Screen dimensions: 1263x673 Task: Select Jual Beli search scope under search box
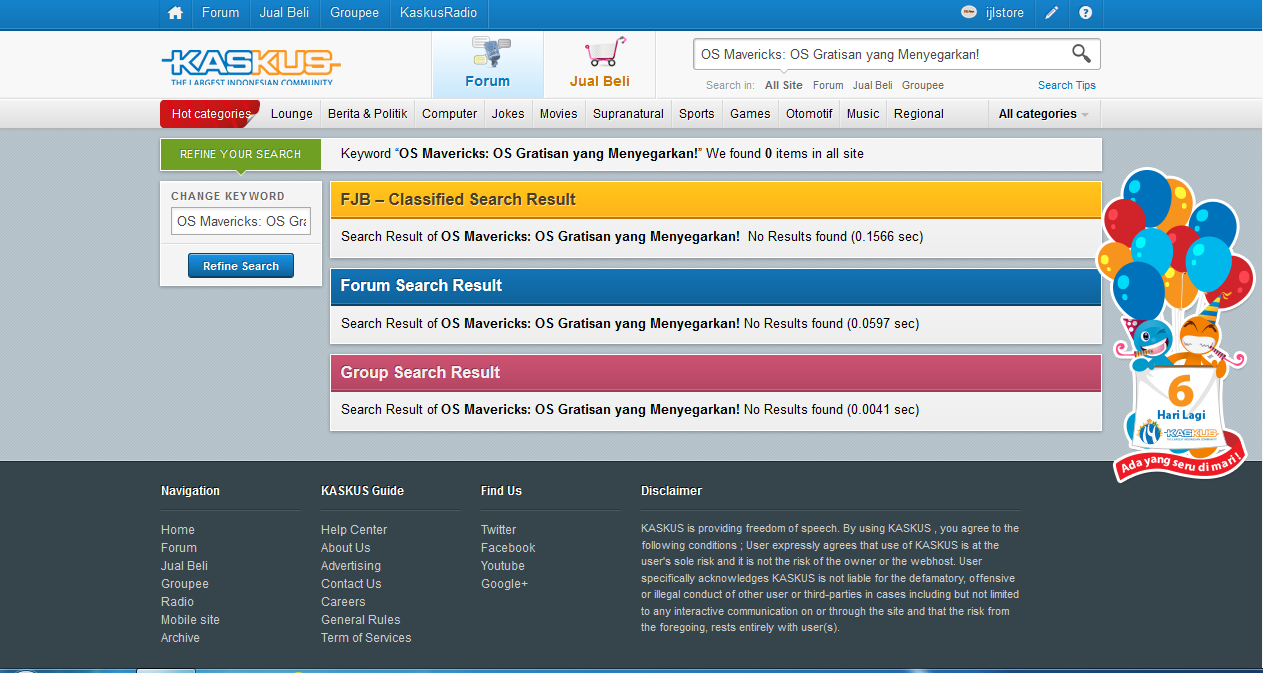point(873,85)
